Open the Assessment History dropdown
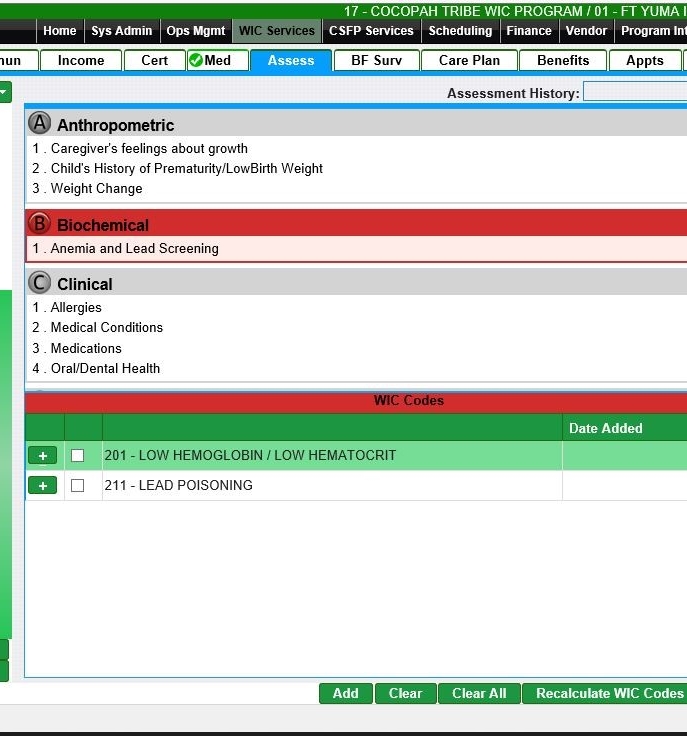Image resolution: width=687 pixels, height=736 pixels. click(x=634, y=93)
